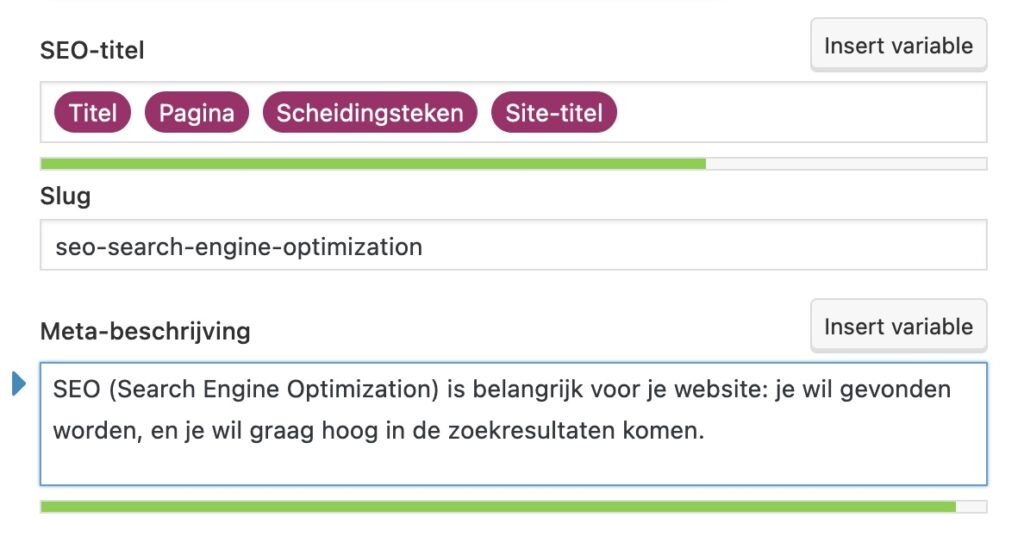Select the Scheidingsteken variable tag
1024x555 pixels.
[x=370, y=113]
